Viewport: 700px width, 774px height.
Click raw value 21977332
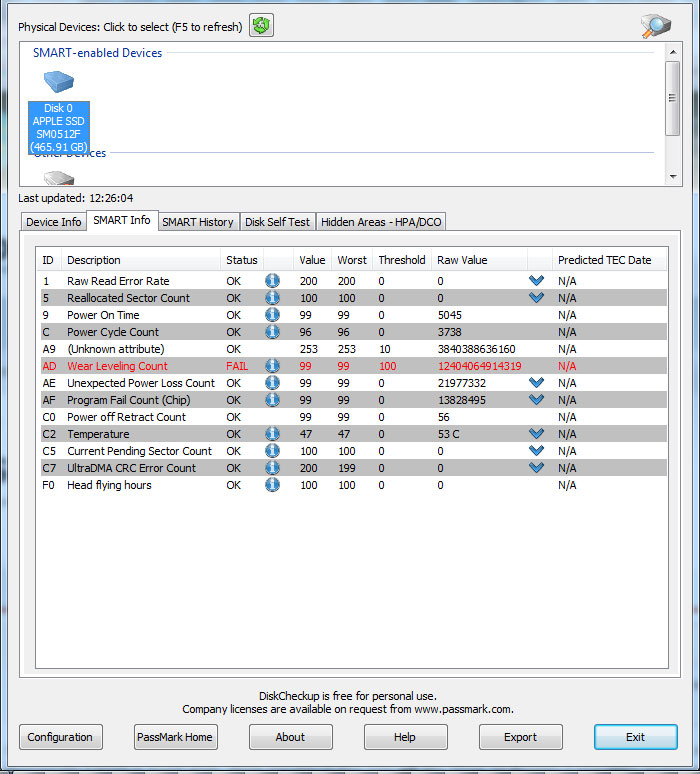tap(462, 383)
